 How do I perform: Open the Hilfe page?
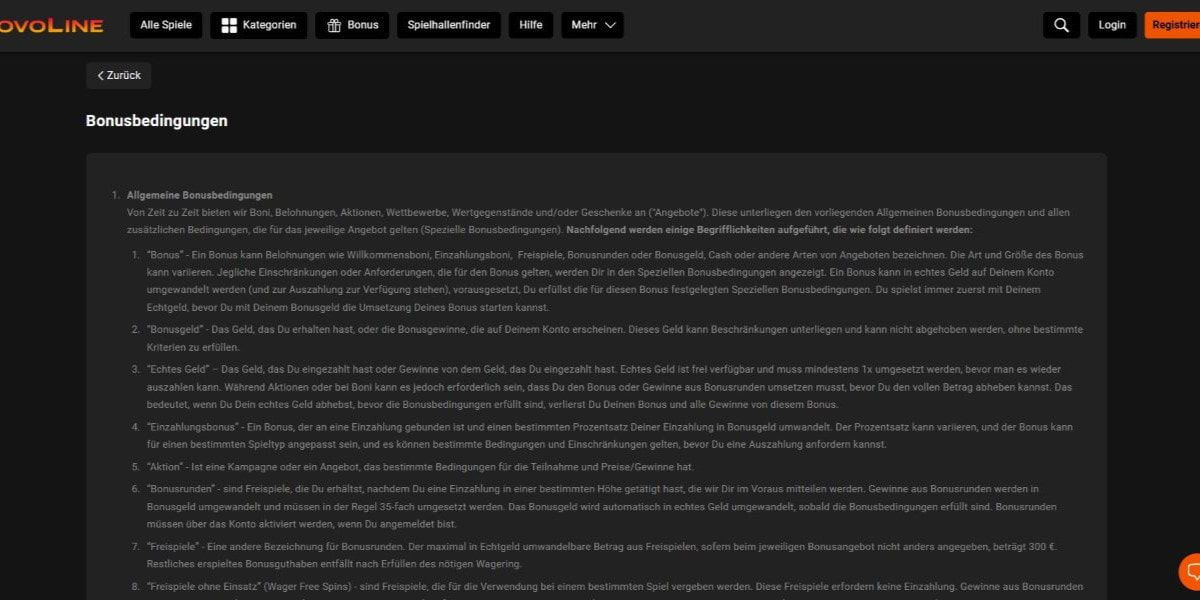point(530,25)
